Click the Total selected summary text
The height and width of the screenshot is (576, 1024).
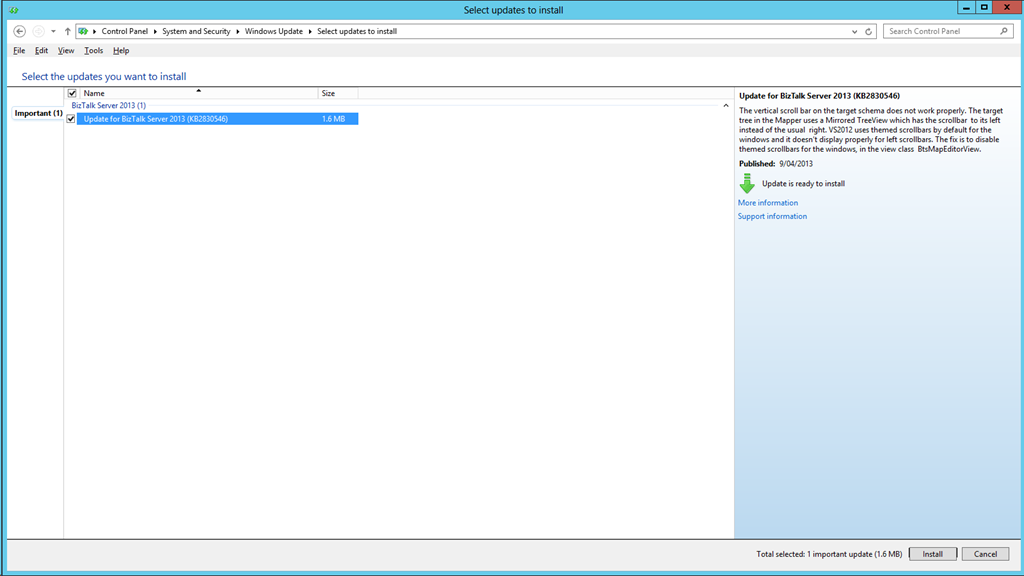829,554
